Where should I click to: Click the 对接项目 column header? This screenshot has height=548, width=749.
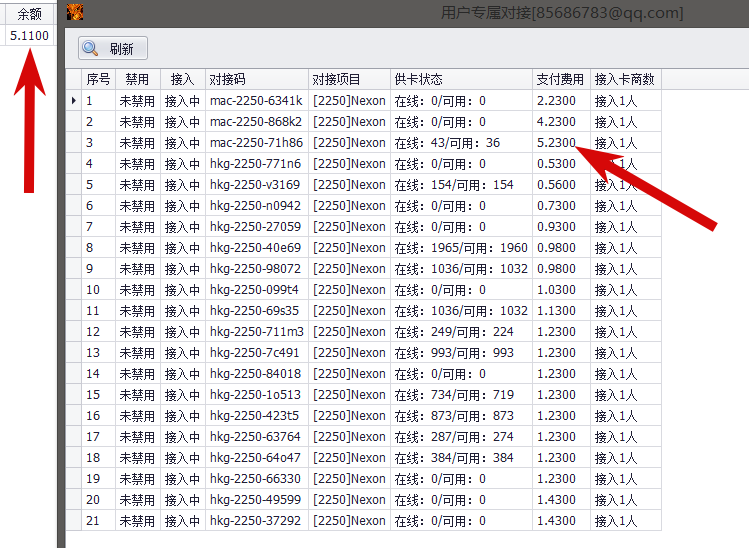(349, 79)
